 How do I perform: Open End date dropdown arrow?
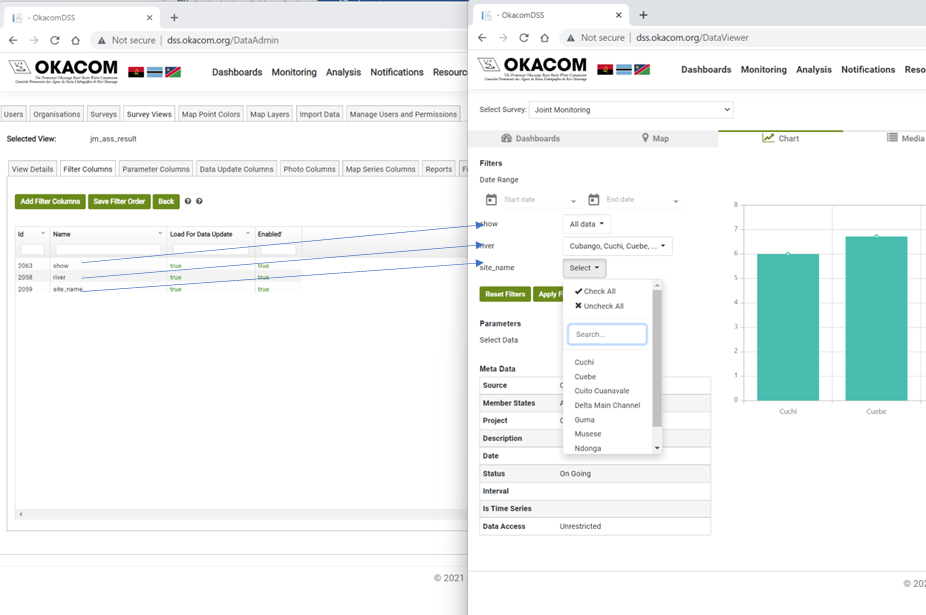(676, 201)
